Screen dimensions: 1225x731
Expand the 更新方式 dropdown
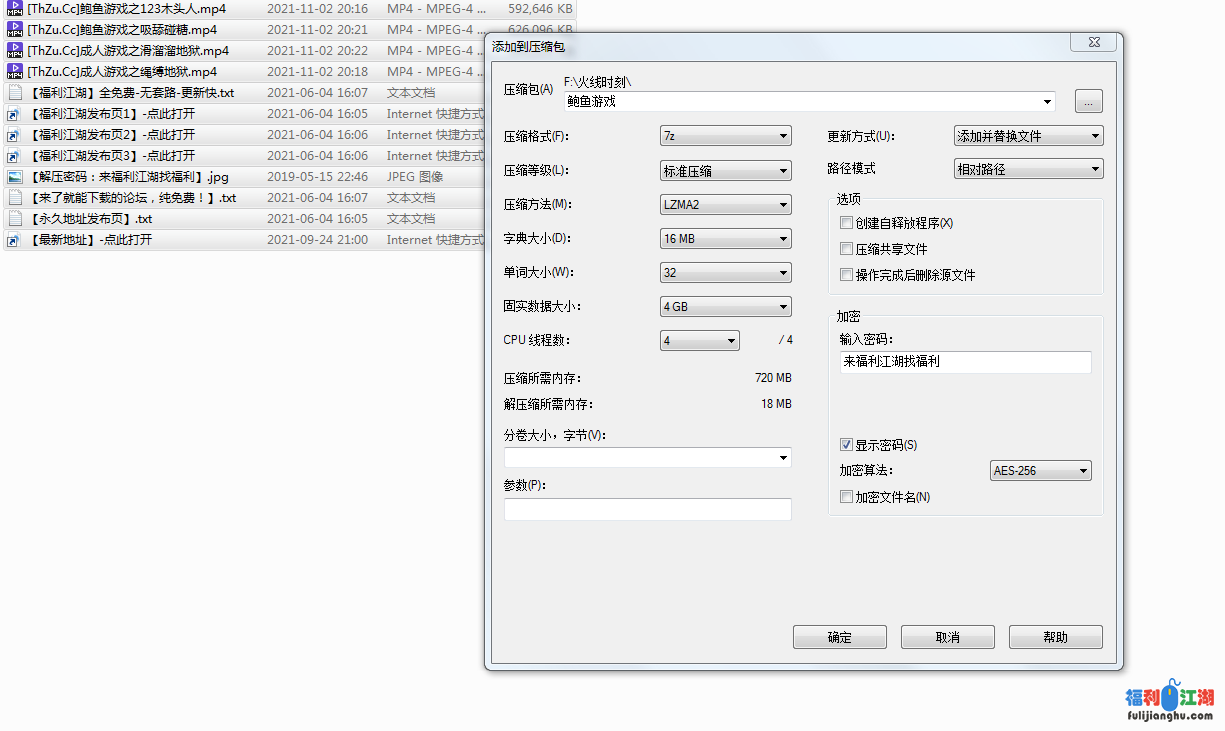tap(1028, 136)
